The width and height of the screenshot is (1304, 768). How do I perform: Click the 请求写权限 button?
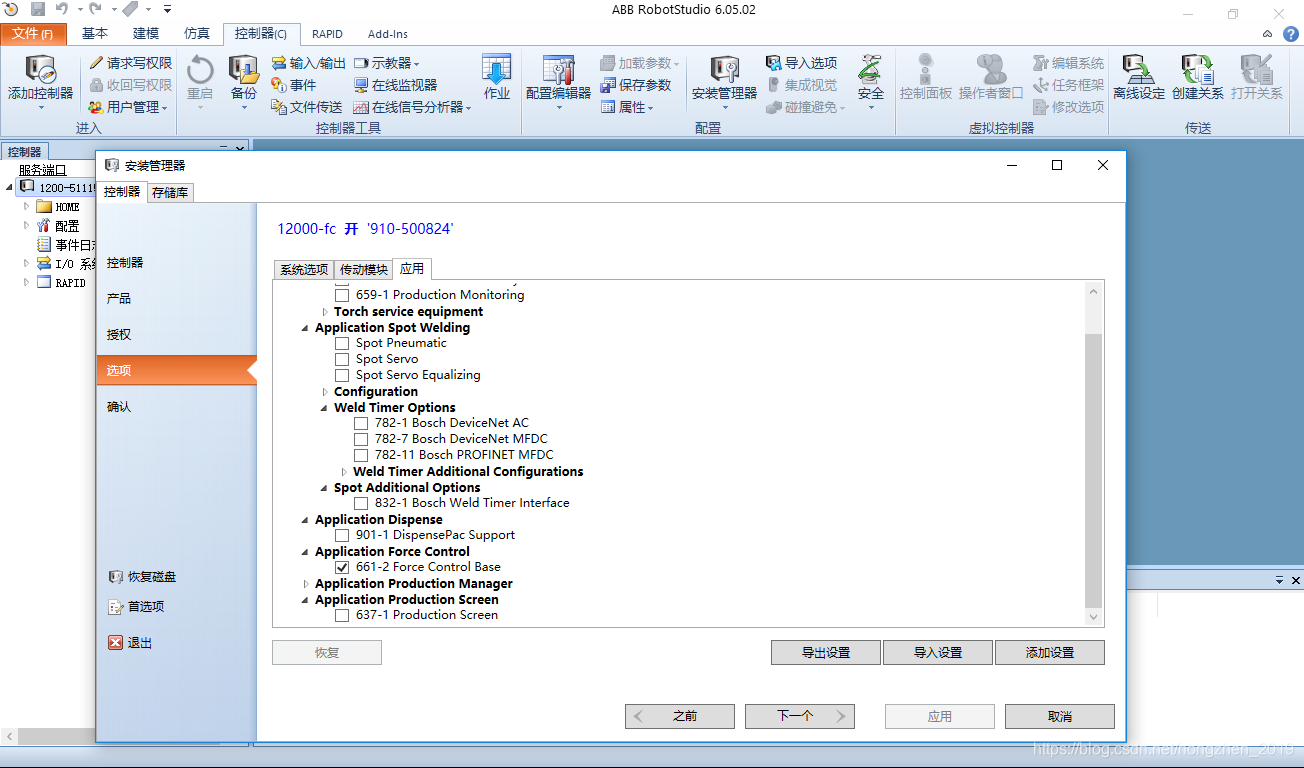pyautogui.click(x=130, y=63)
